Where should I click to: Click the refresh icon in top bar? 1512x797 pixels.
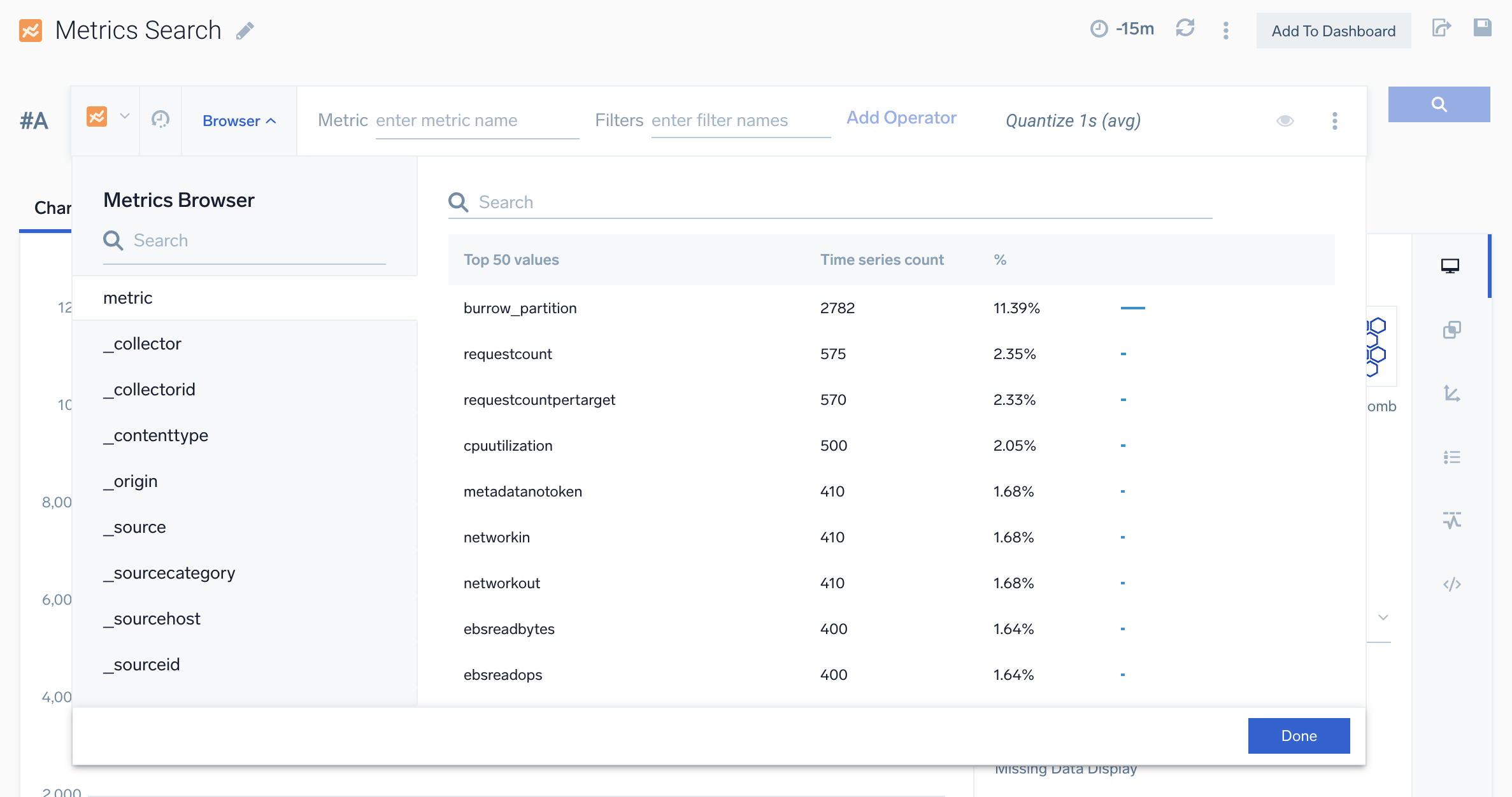tap(1185, 28)
